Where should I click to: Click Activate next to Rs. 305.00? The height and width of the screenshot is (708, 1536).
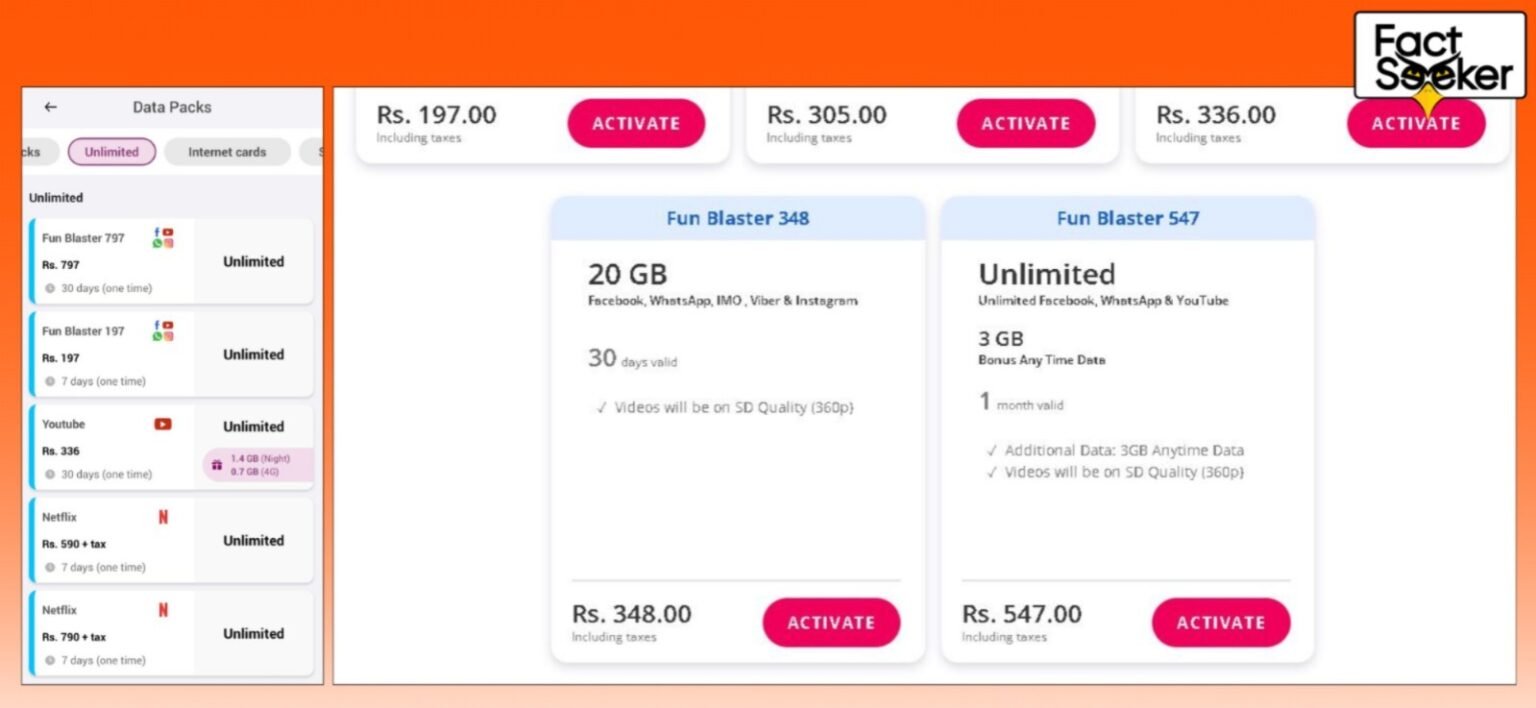click(1026, 123)
